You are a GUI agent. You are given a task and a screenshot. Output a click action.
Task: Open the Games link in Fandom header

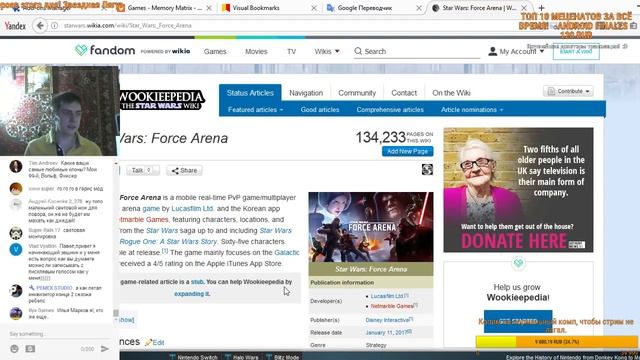point(215,51)
